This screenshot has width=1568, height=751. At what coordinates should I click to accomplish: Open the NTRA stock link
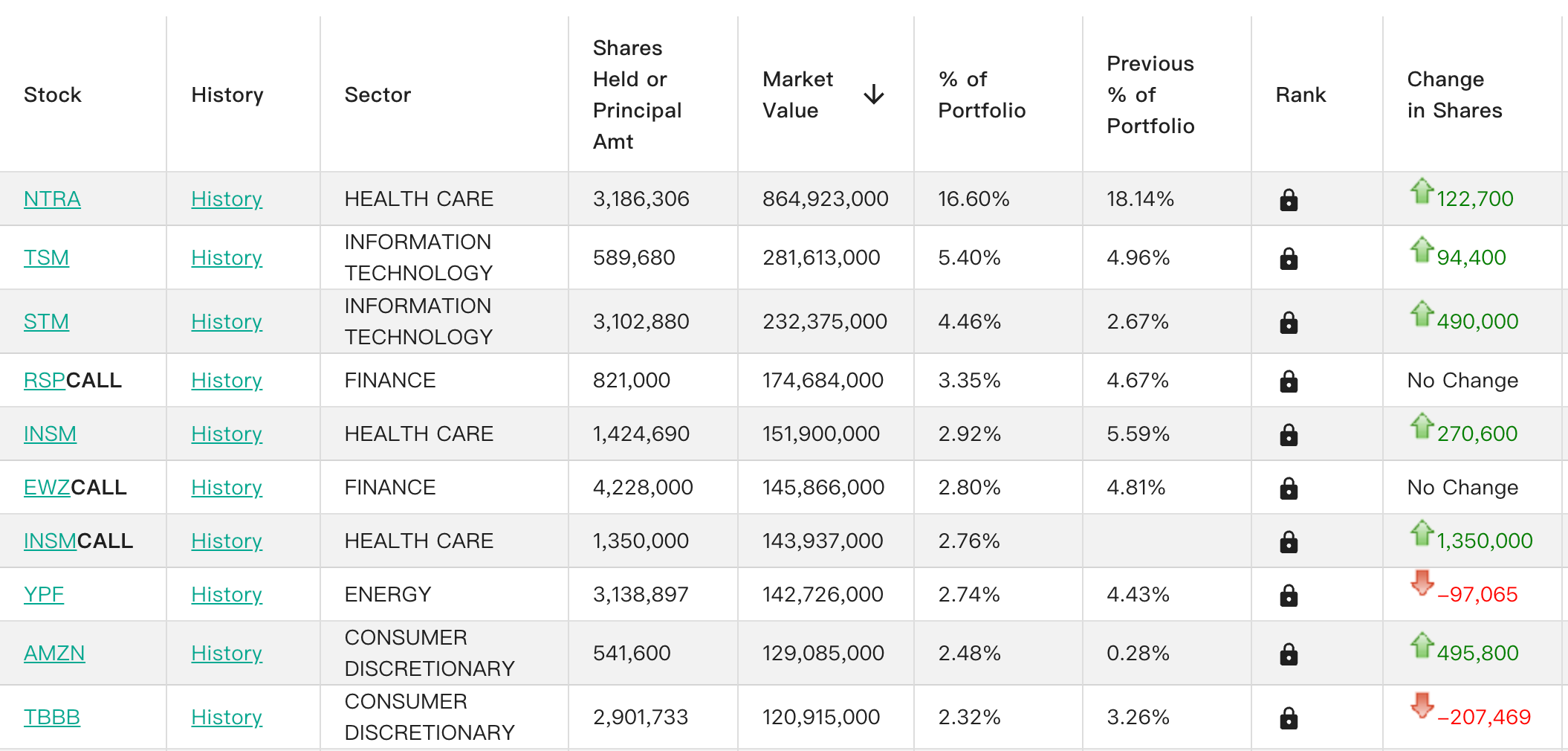(52, 199)
